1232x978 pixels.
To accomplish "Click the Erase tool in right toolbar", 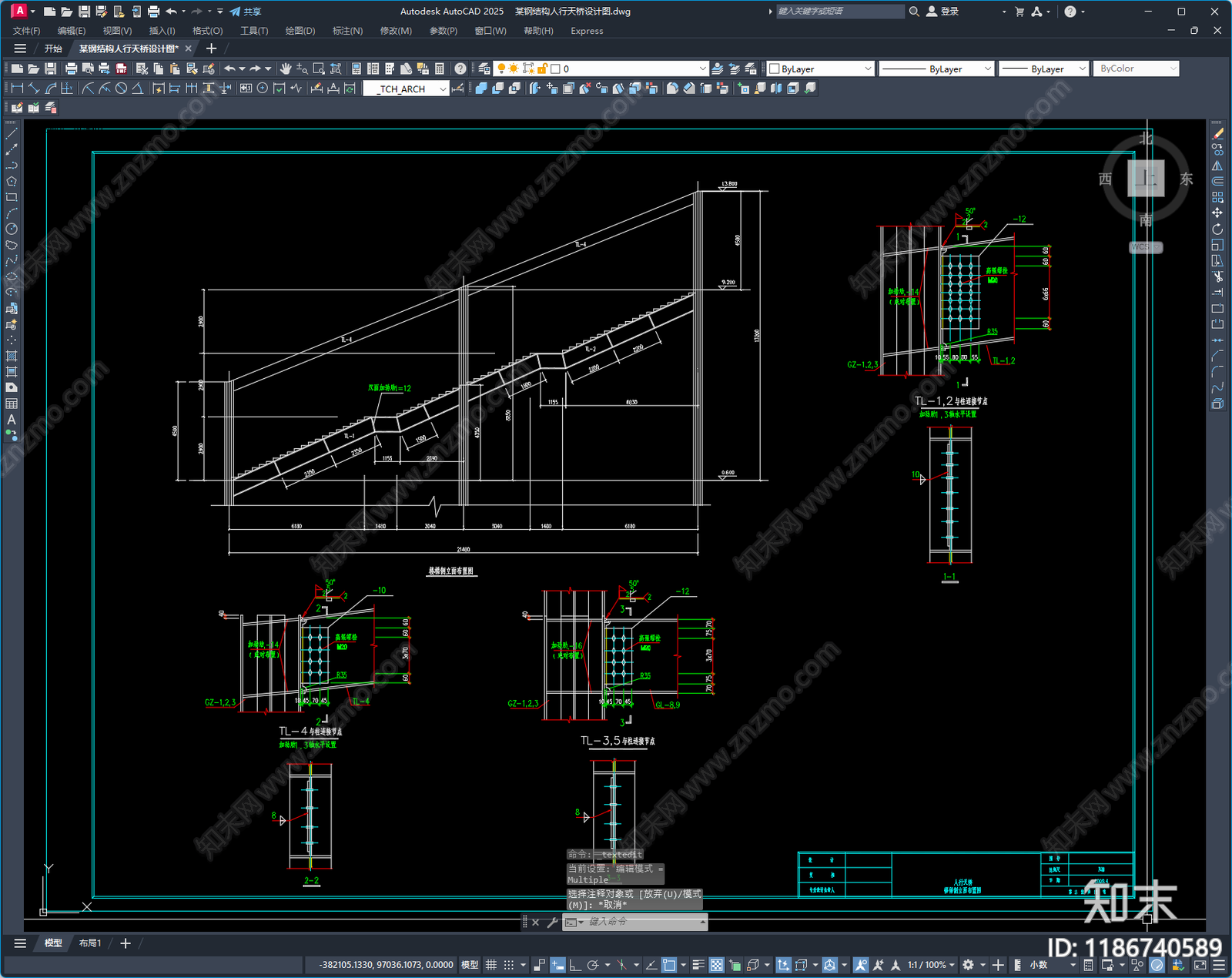I will point(1217,133).
